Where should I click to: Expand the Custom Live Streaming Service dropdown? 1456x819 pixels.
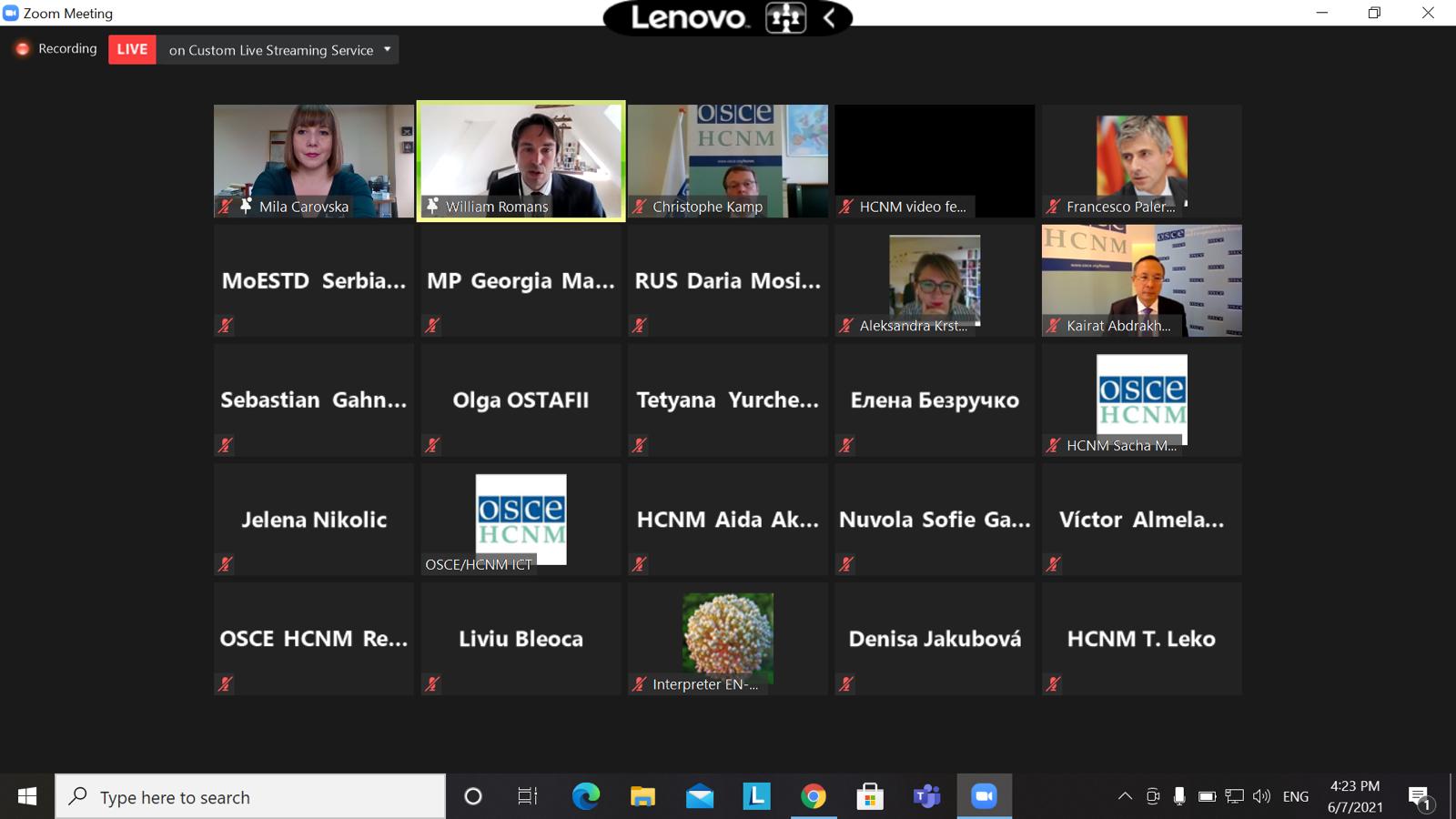click(388, 49)
